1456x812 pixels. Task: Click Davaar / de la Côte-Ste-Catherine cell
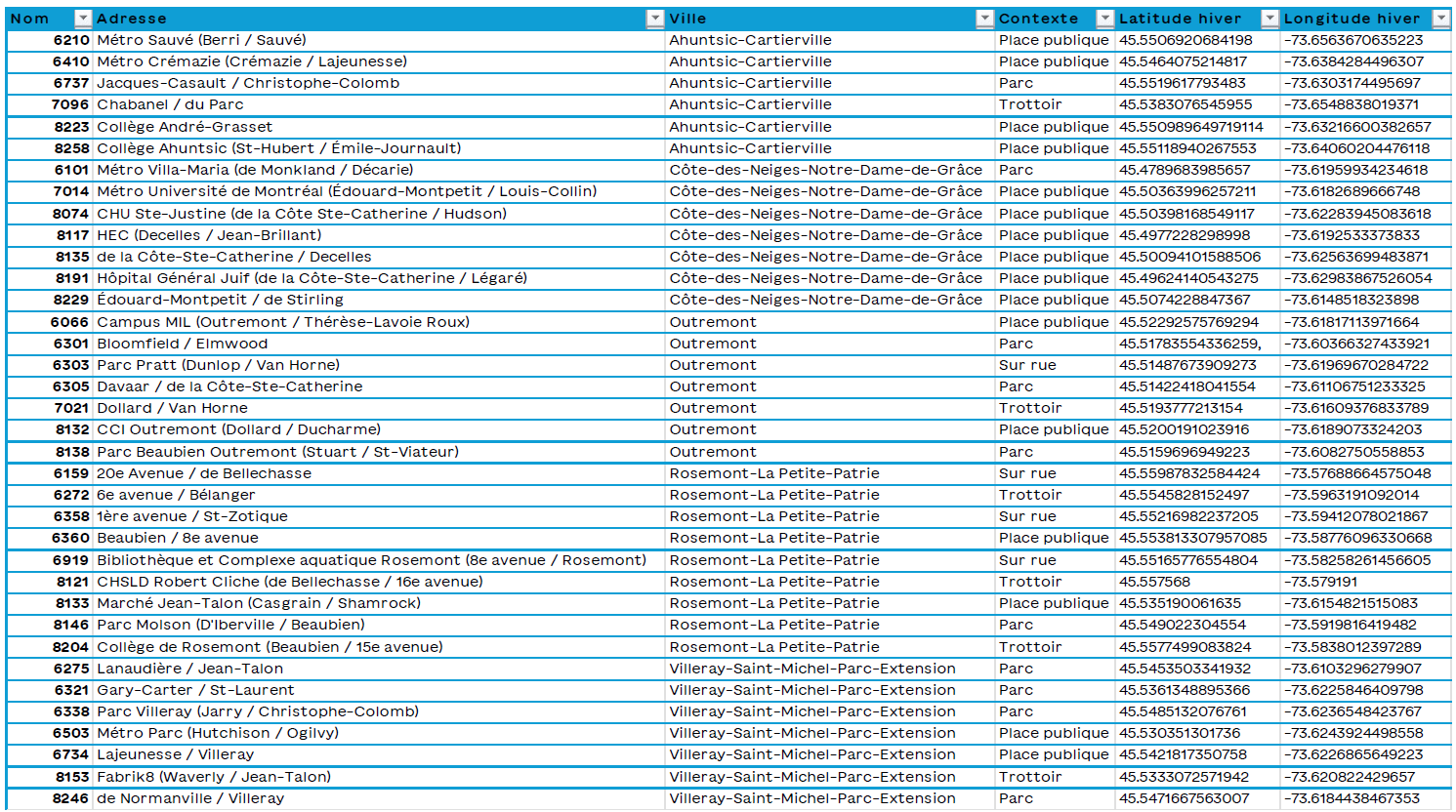pos(379,386)
